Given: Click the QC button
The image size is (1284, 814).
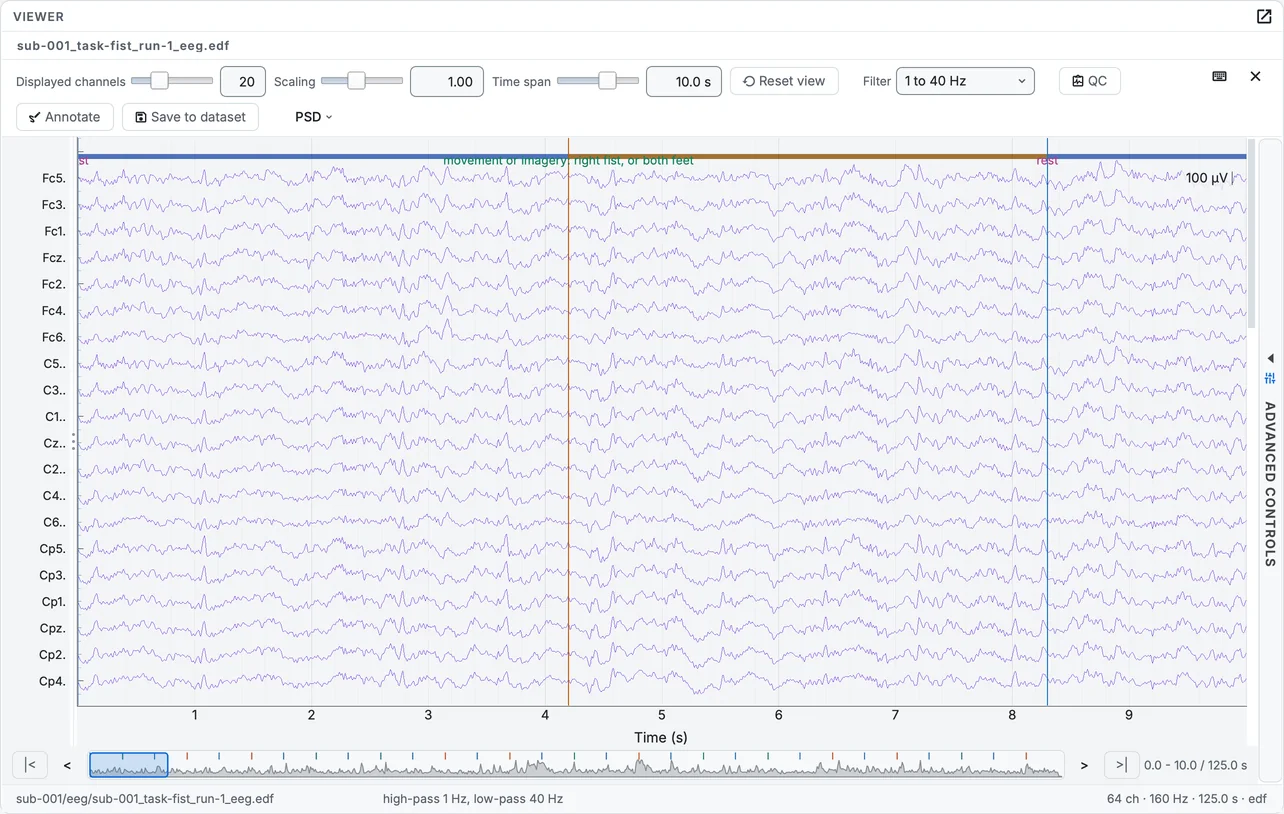Looking at the screenshot, I should 1089,81.
